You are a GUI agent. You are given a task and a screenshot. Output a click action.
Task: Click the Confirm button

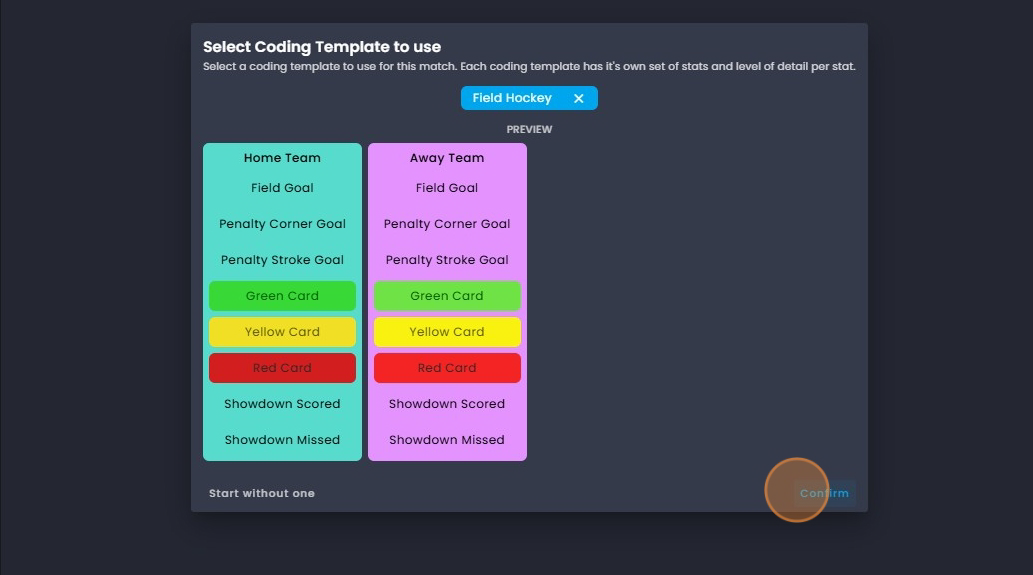824,493
